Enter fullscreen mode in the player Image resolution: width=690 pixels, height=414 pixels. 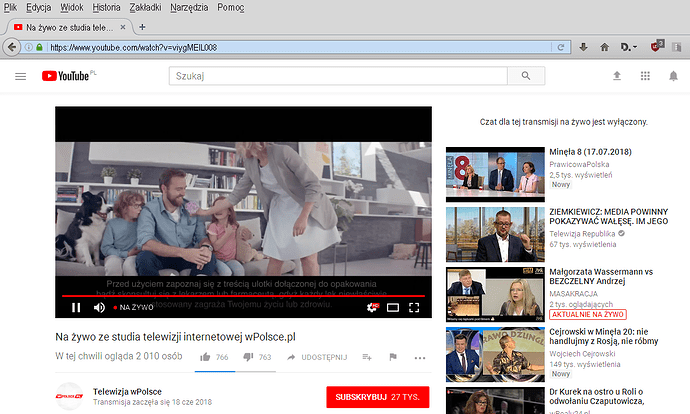coord(414,308)
